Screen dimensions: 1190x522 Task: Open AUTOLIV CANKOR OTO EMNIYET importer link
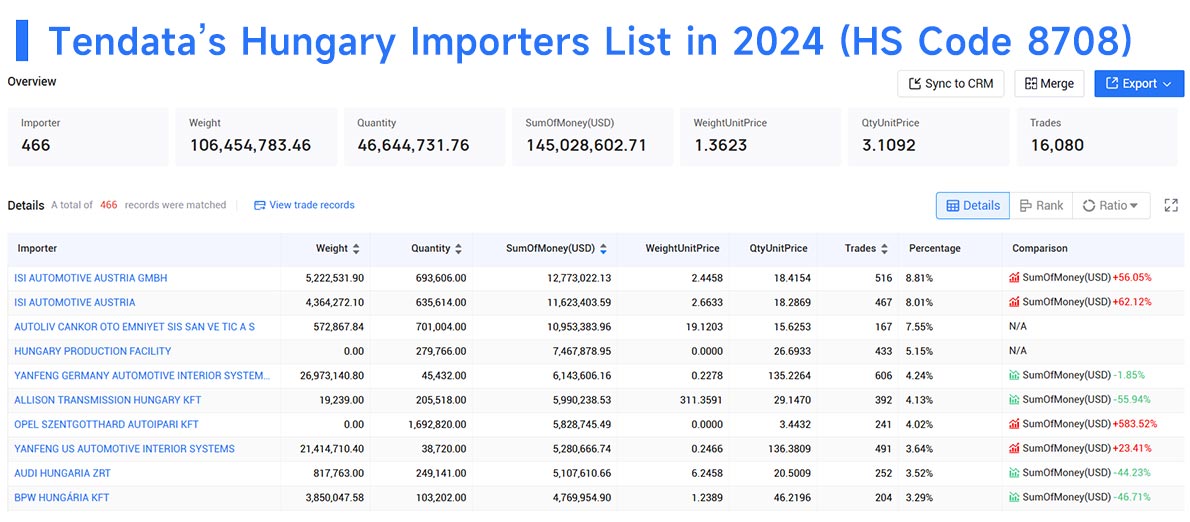coord(134,327)
